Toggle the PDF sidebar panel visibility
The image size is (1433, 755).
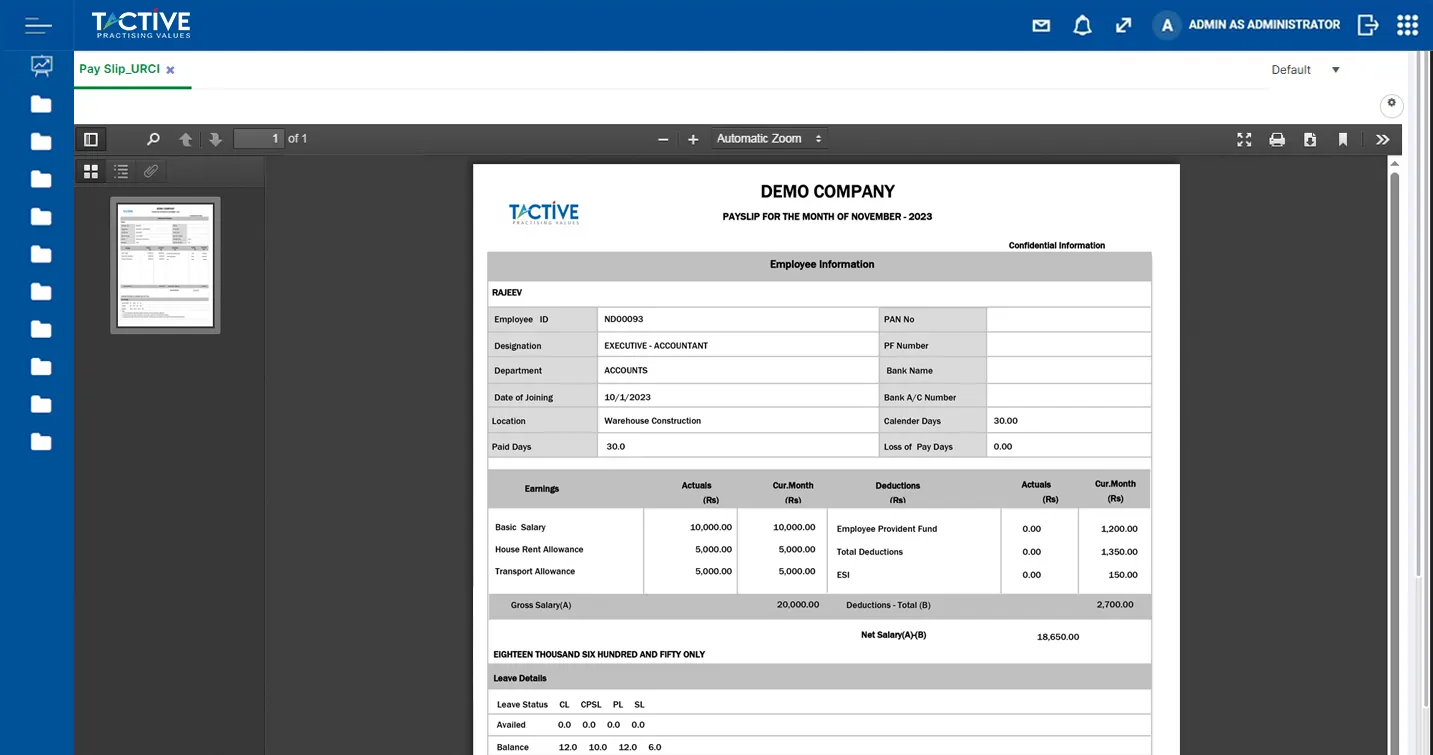(90, 139)
